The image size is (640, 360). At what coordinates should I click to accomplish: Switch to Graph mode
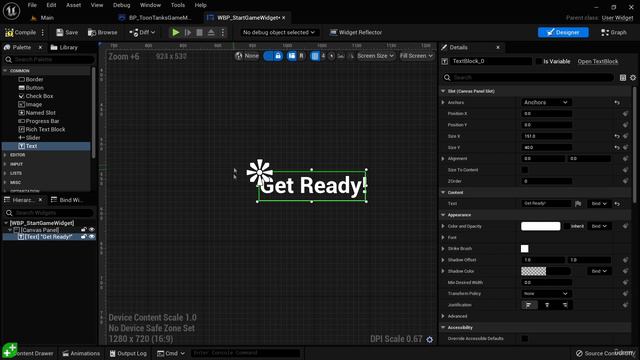click(x=614, y=32)
